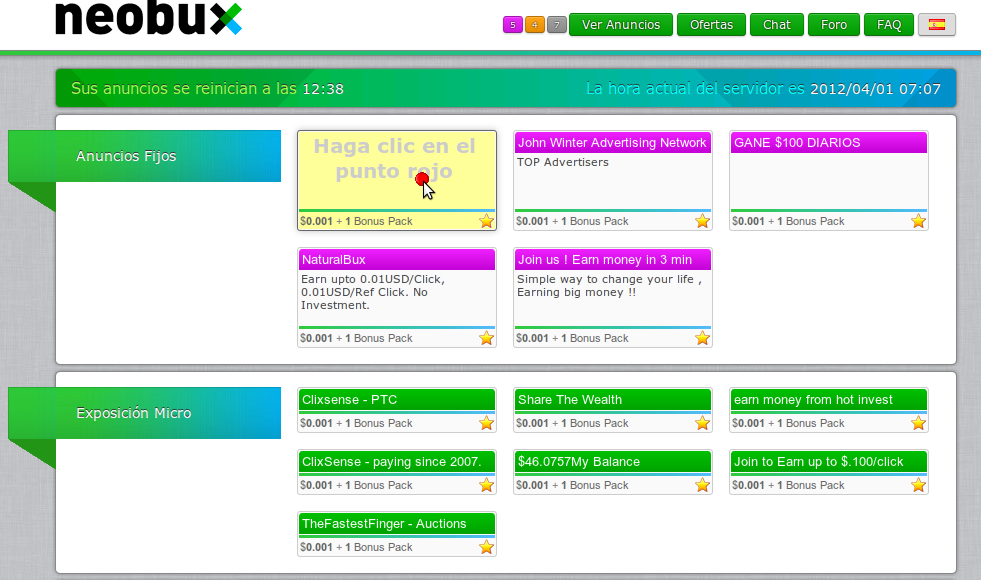Open the John Winter Advertising Network ad

(x=612, y=143)
